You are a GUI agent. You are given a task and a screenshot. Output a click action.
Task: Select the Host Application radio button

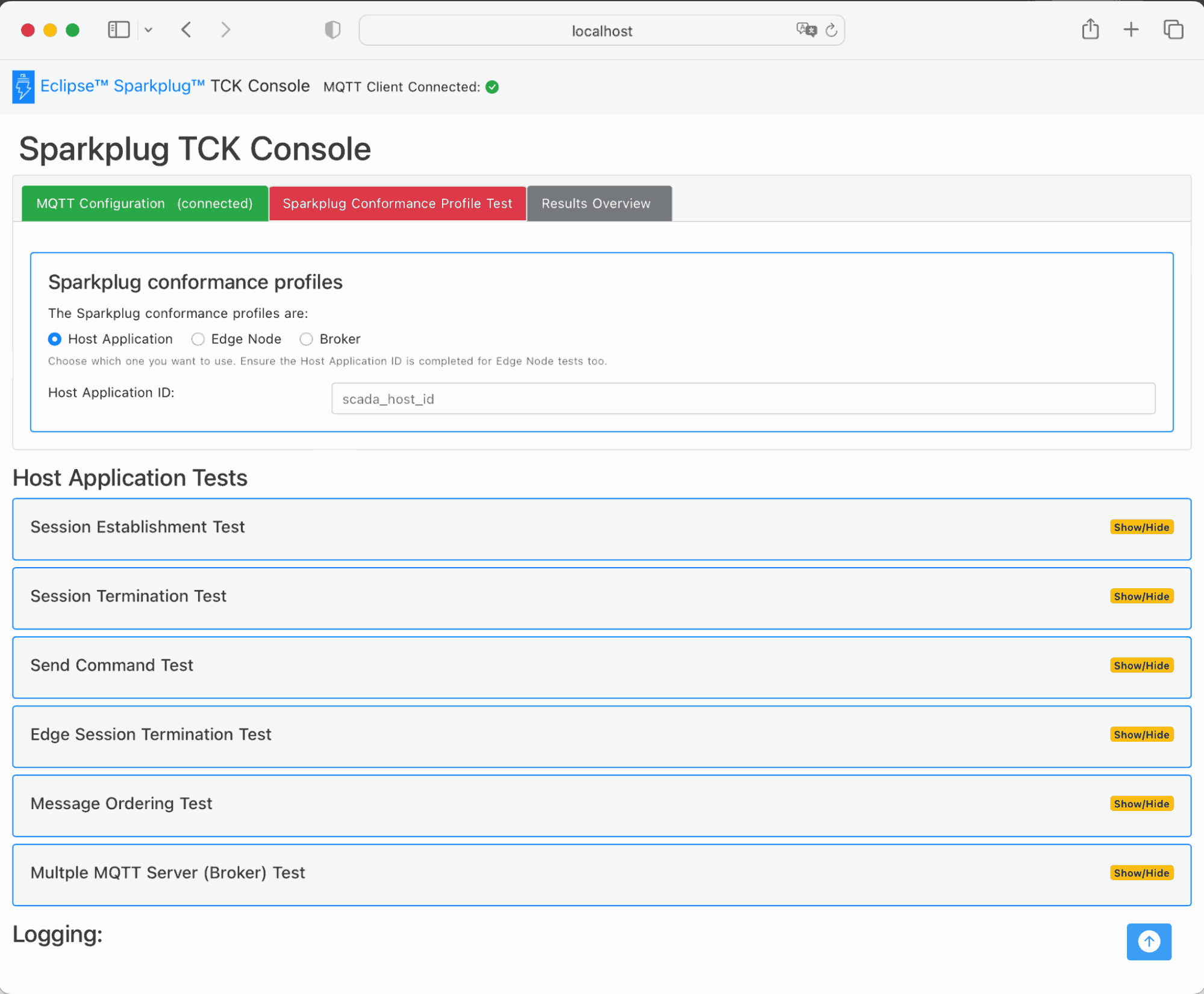(55, 339)
